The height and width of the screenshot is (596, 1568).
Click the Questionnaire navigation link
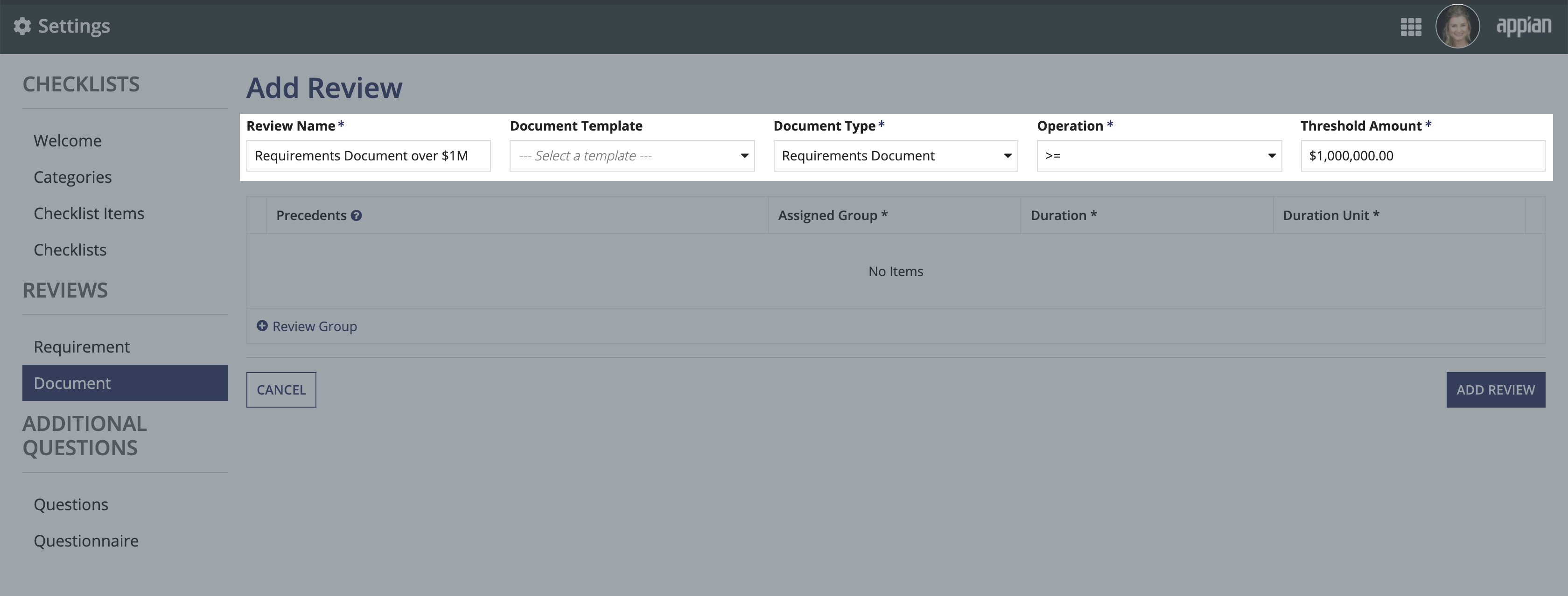click(86, 539)
